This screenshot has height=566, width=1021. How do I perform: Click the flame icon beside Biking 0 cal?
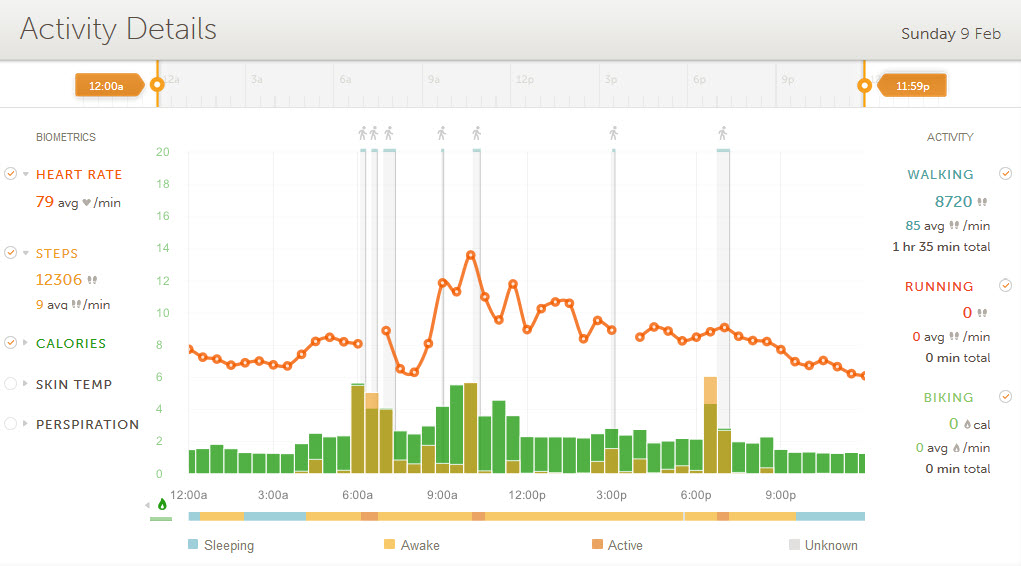pyautogui.click(x=967, y=425)
